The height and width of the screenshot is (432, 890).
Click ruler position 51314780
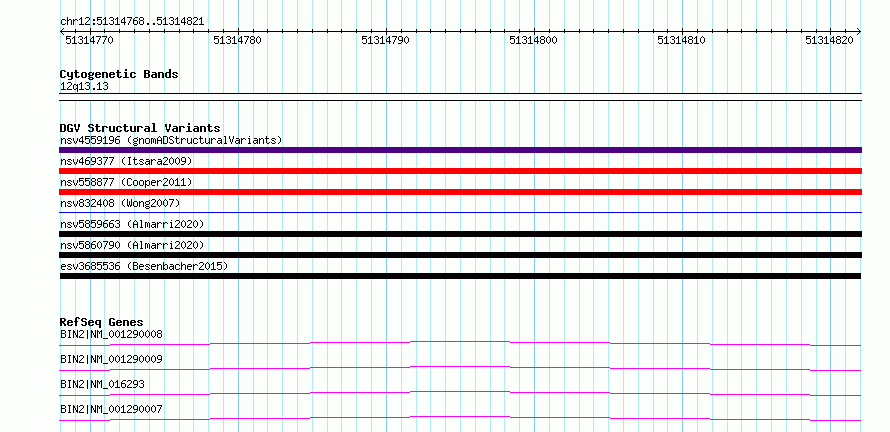click(x=237, y=40)
